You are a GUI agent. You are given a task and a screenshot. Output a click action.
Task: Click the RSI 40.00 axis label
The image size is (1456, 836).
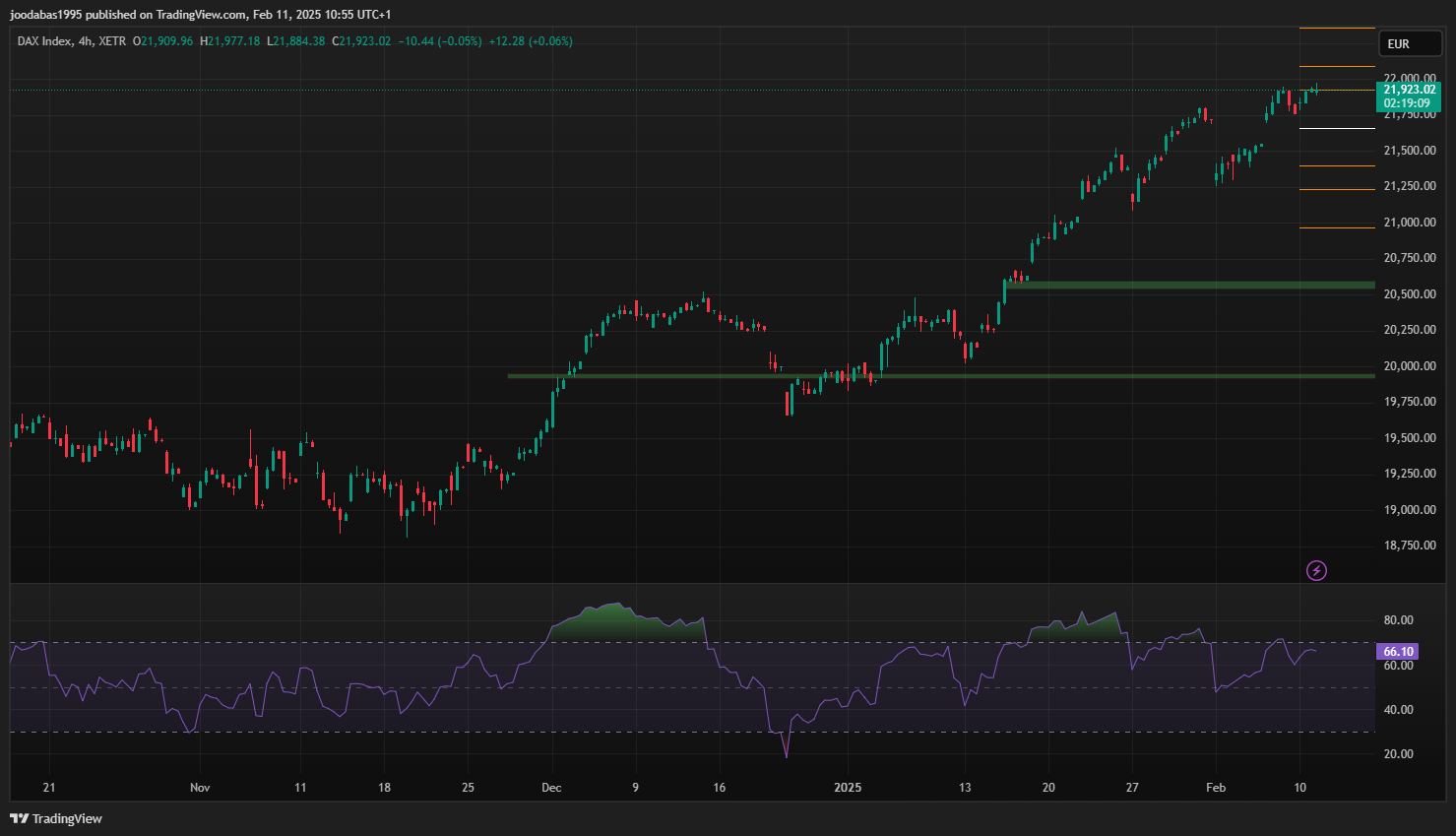coord(1398,710)
